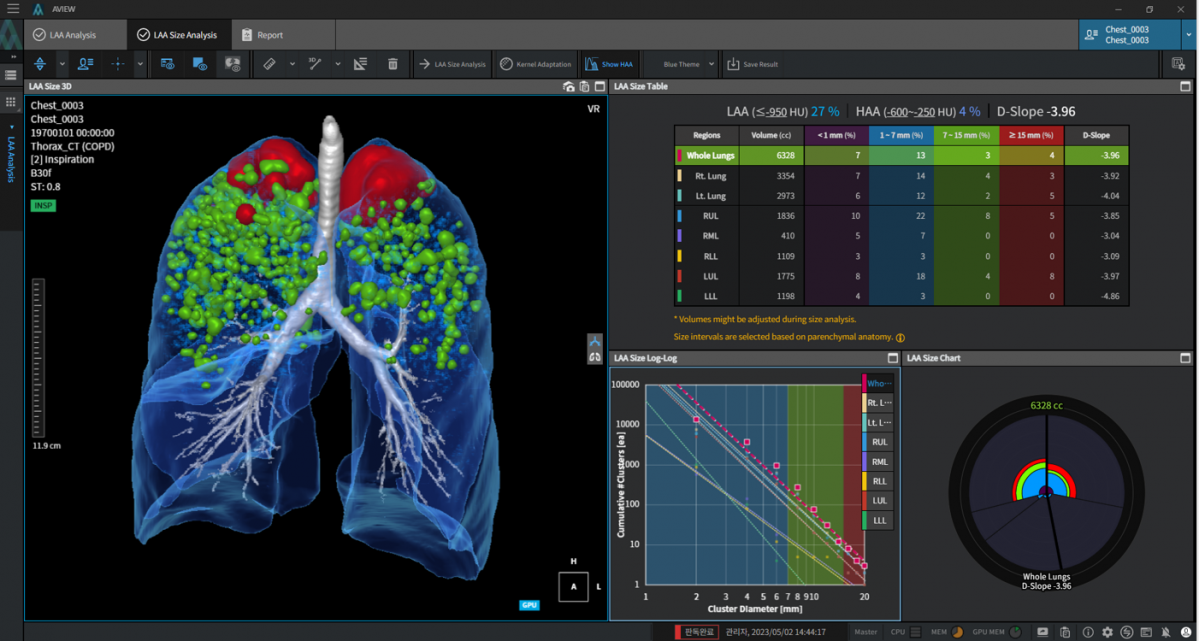Run Kernel Adaptation
The height and width of the screenshot is (641, 1199).
535,64
